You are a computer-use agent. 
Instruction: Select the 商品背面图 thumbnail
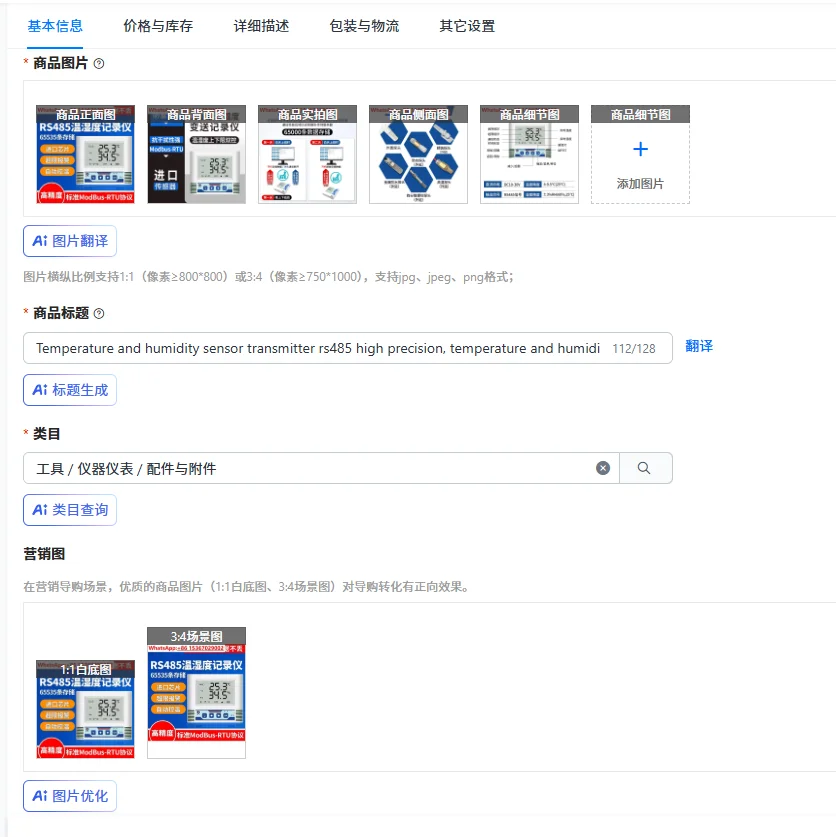coord(196,154)
